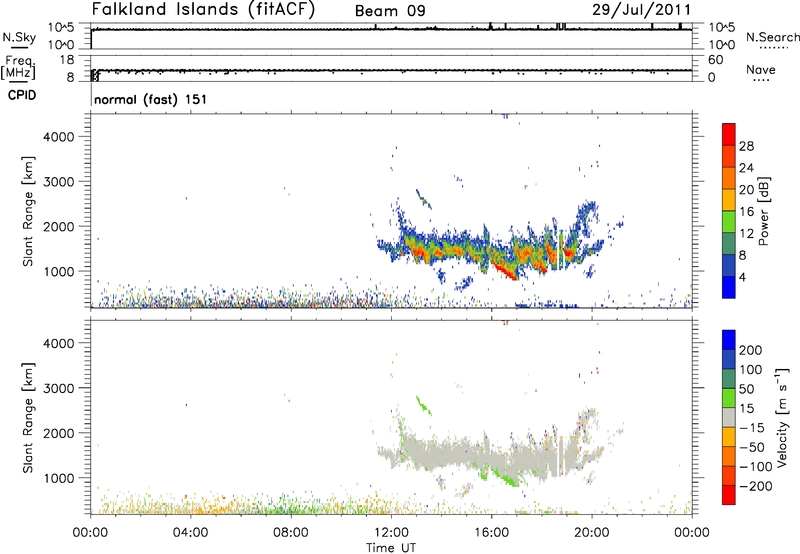Click the '16:00' time axis label
This screenshot has height=554, width=800.
click(491, 533)
